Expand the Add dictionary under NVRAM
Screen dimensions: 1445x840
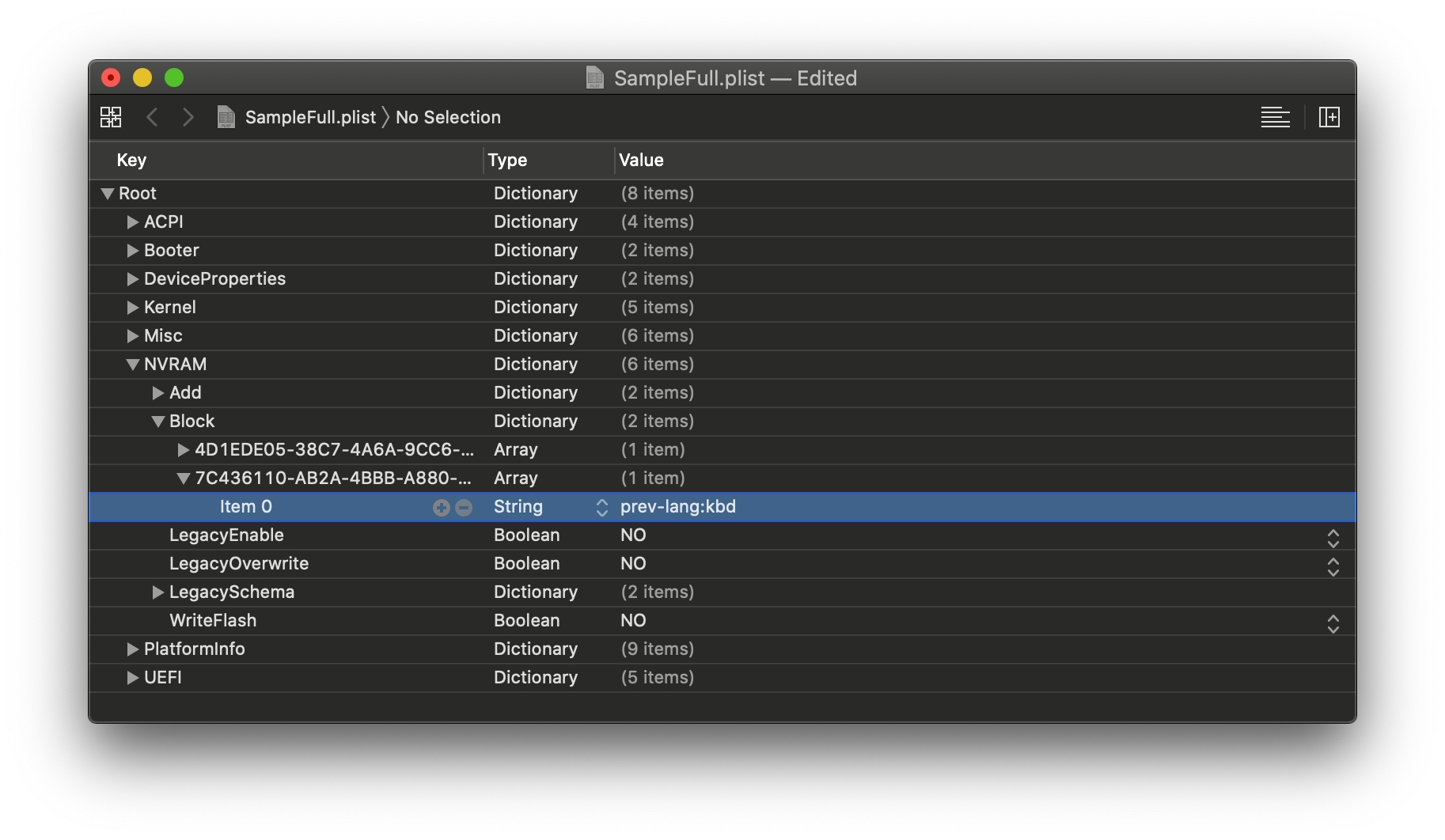(x=158, y=393)
